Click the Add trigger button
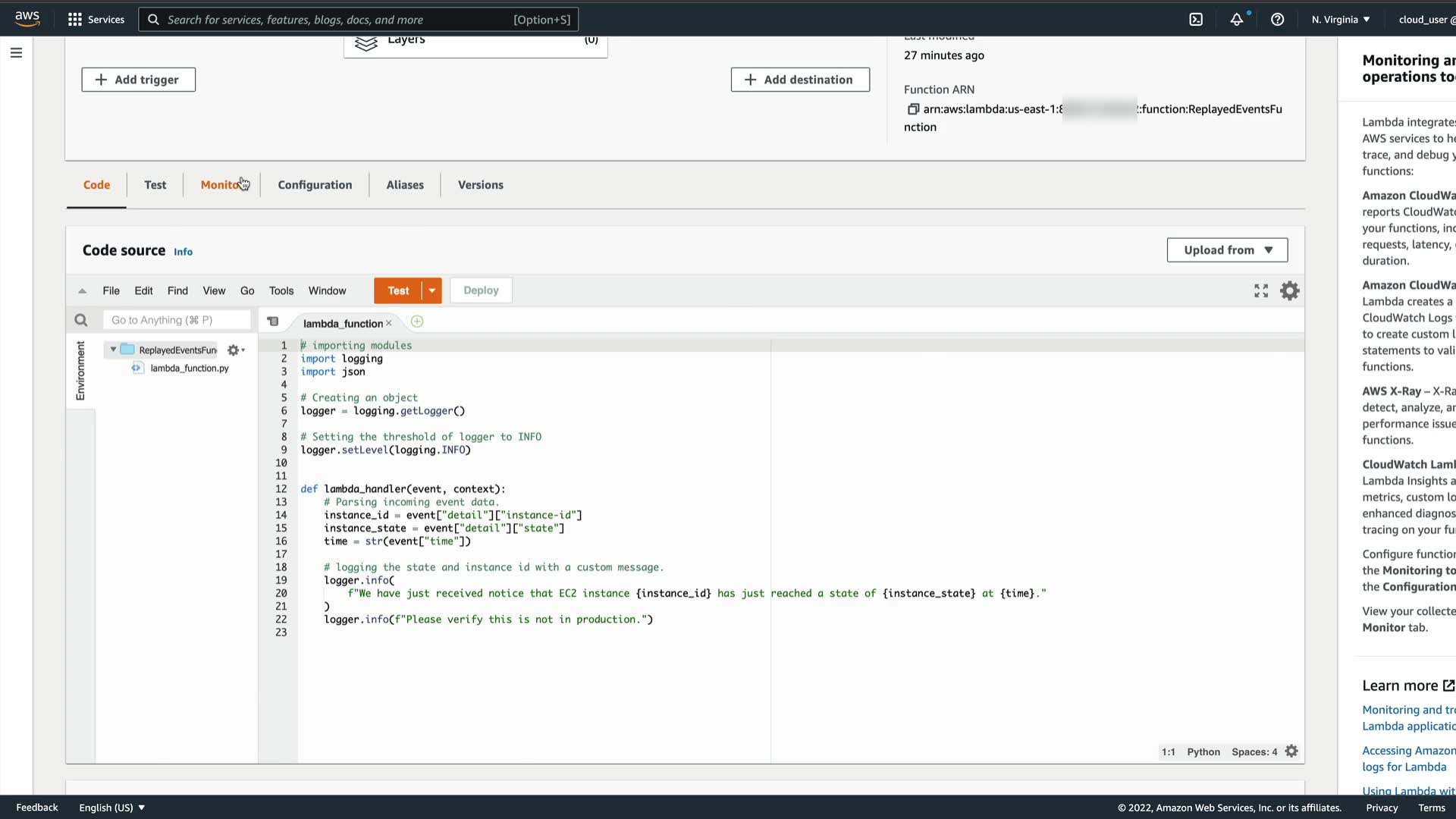Viewport: 1456px width, 819px height. (139, 80)
